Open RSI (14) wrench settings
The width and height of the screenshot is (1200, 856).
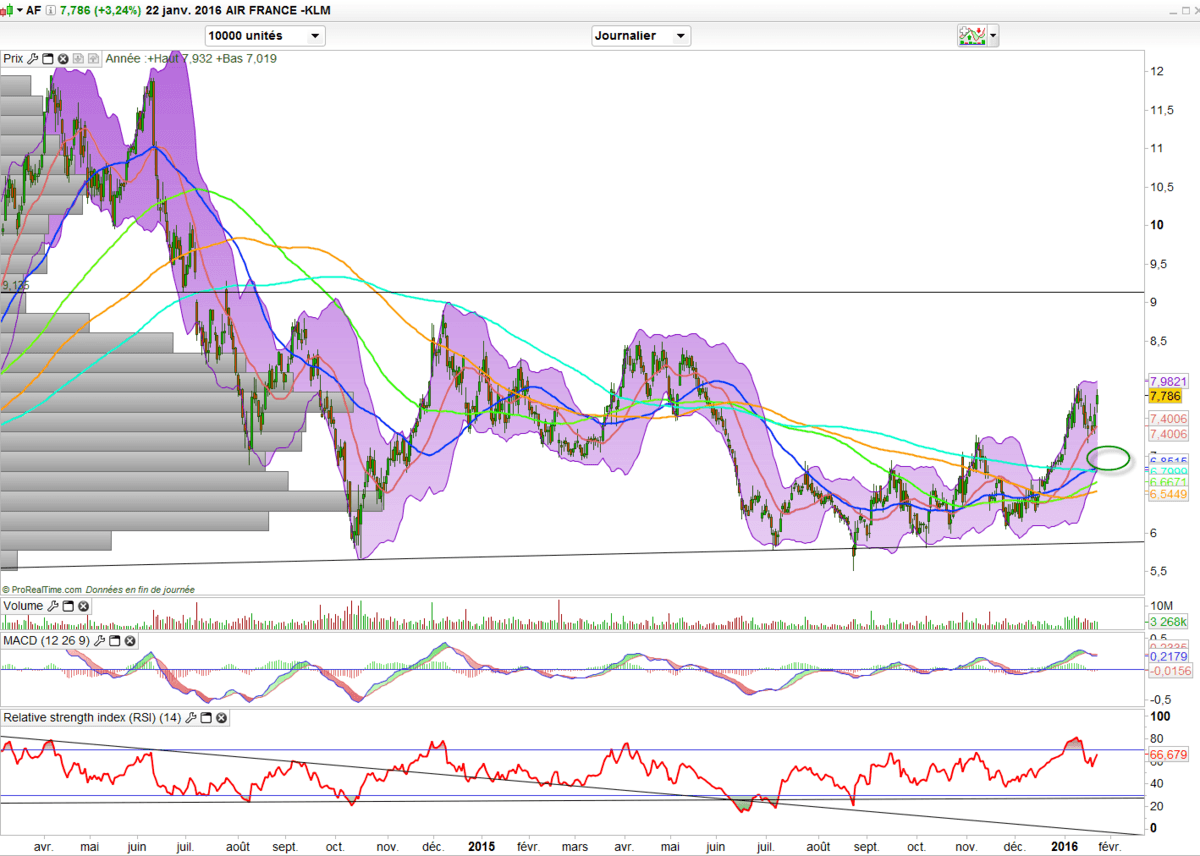click(x=191, y=718)
